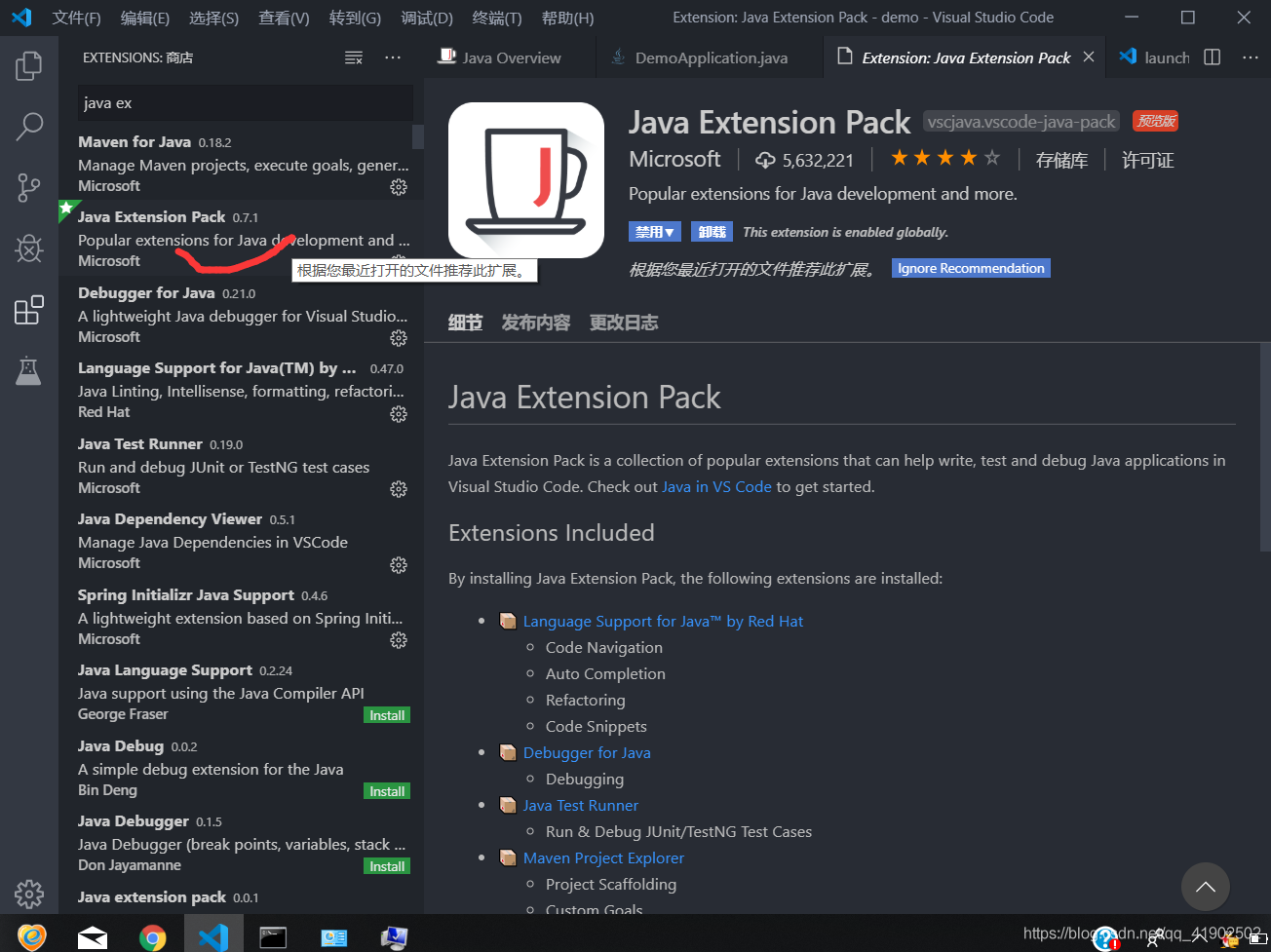Image resolution: width=1271 pixels, height=952 pixels.
Task: Open the 存储库 repository link
Action: (x=1061, y=161)
